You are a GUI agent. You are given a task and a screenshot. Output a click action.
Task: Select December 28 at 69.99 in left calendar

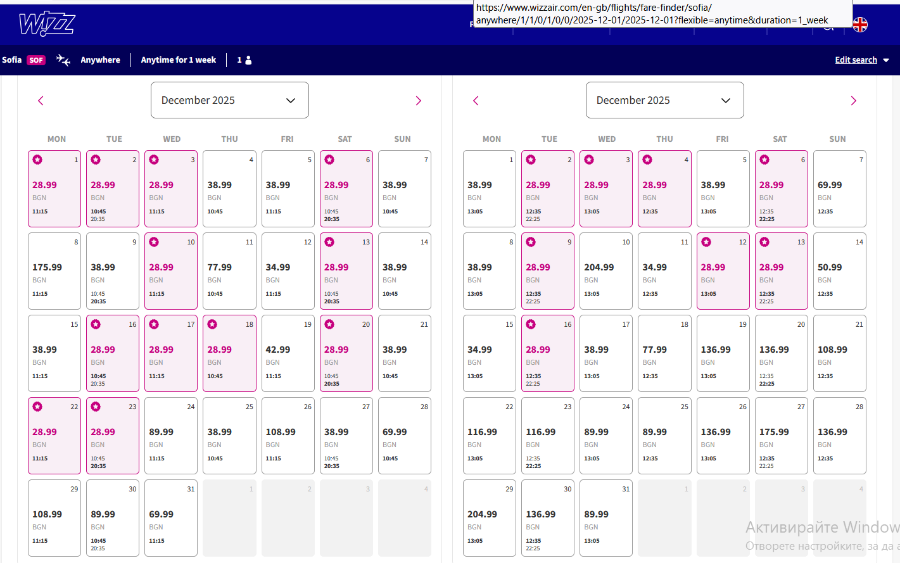point(405,436)
